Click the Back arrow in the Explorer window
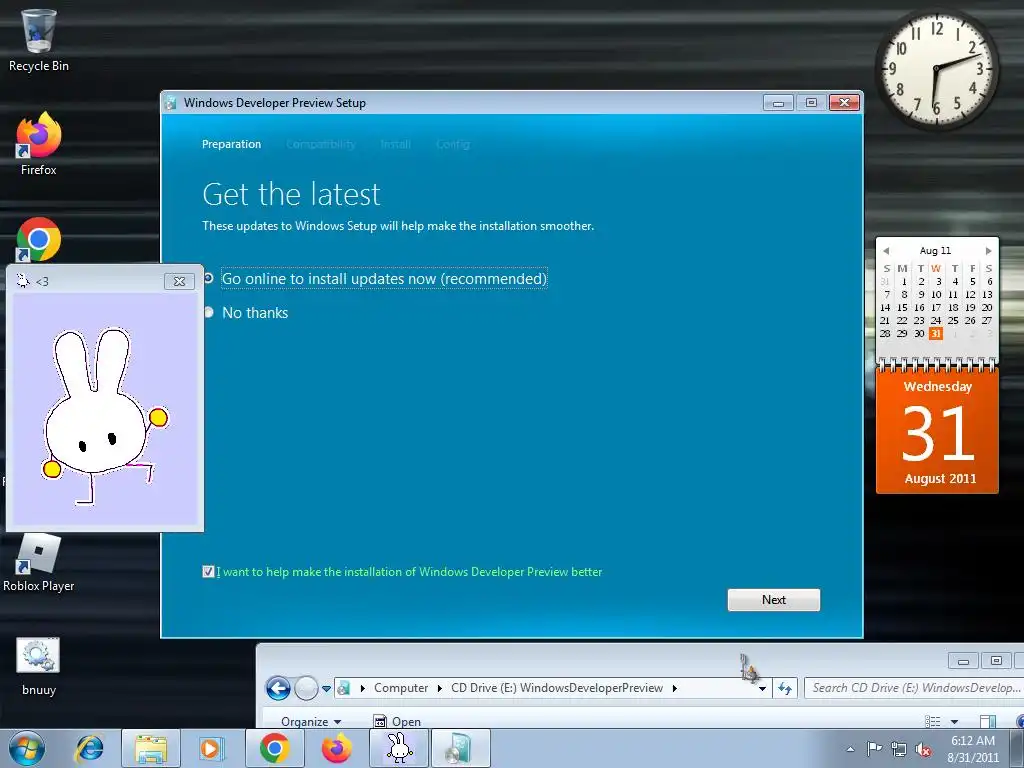This screenshot has width=1024, height=768. [x=278, y=688]
